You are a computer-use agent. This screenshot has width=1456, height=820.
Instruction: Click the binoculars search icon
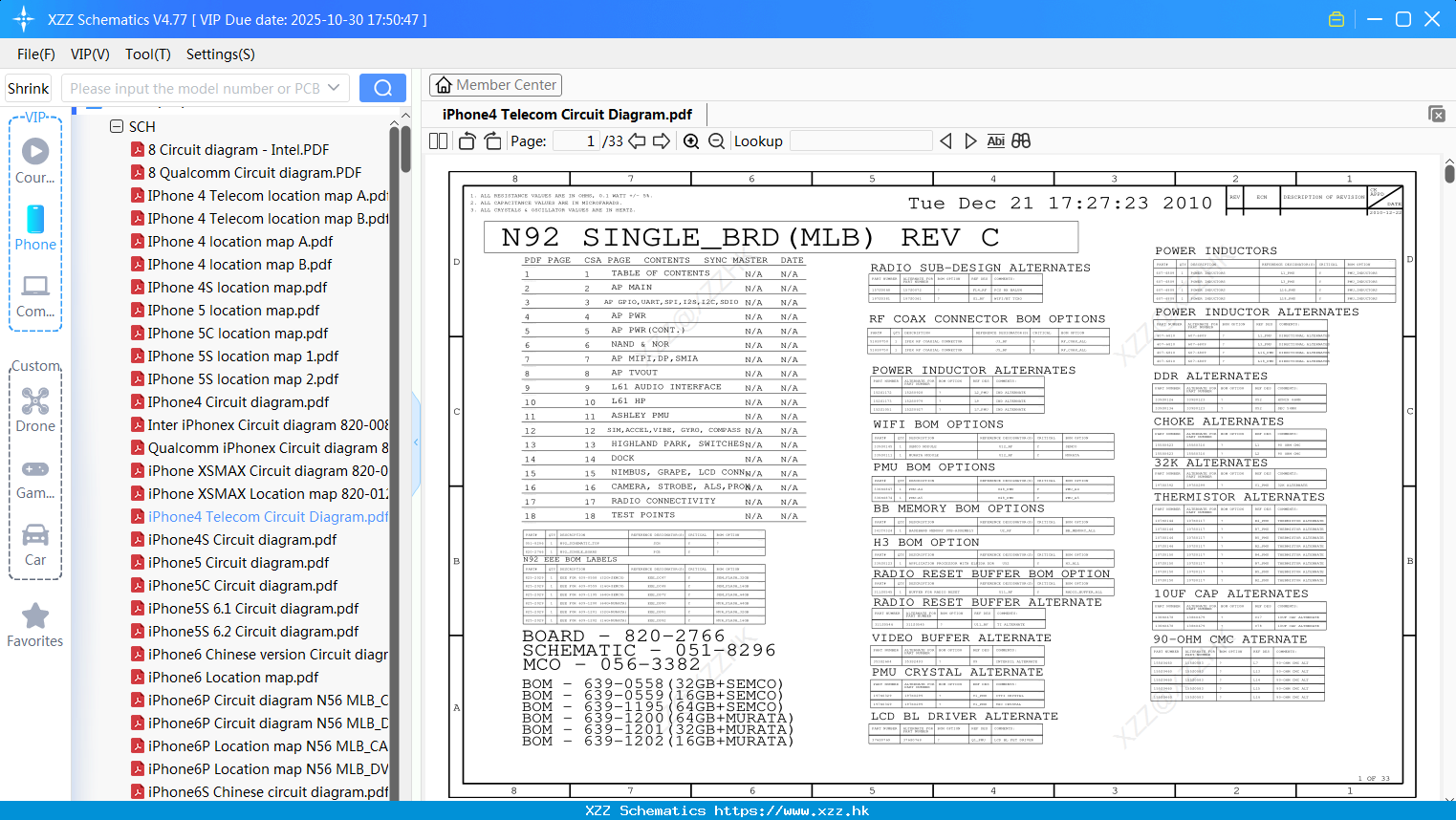(x=1021, y=141)
